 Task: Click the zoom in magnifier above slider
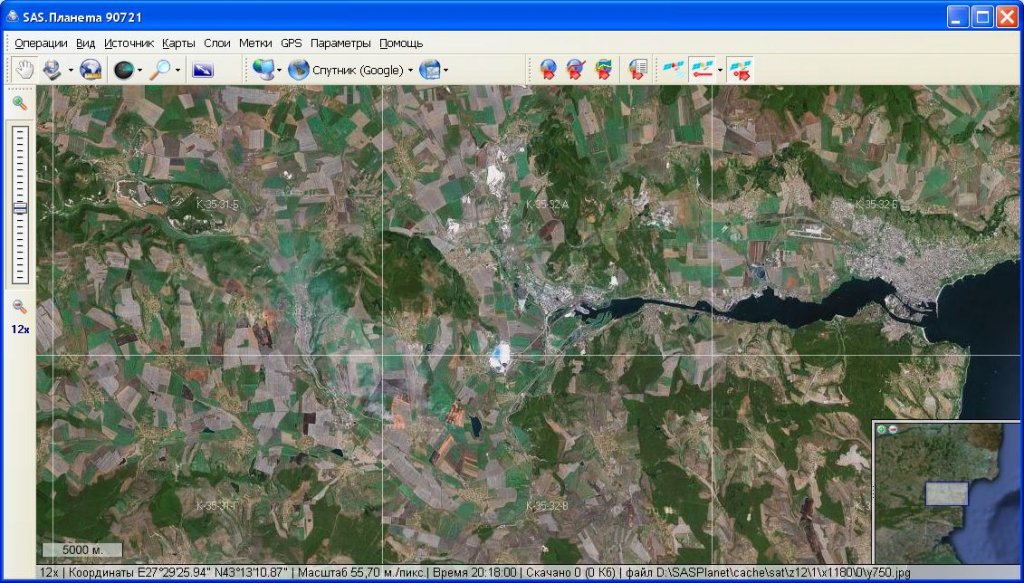[19, 103]
